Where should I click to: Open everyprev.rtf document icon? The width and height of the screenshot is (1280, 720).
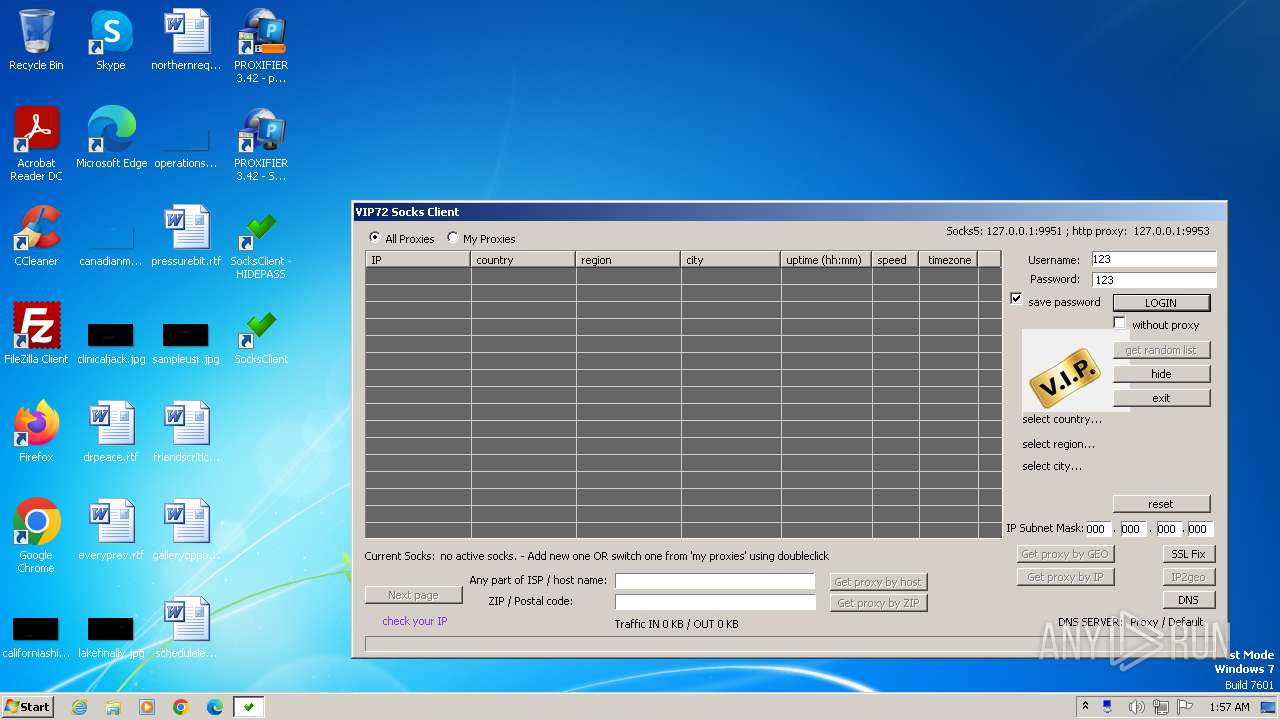point(111,530)
